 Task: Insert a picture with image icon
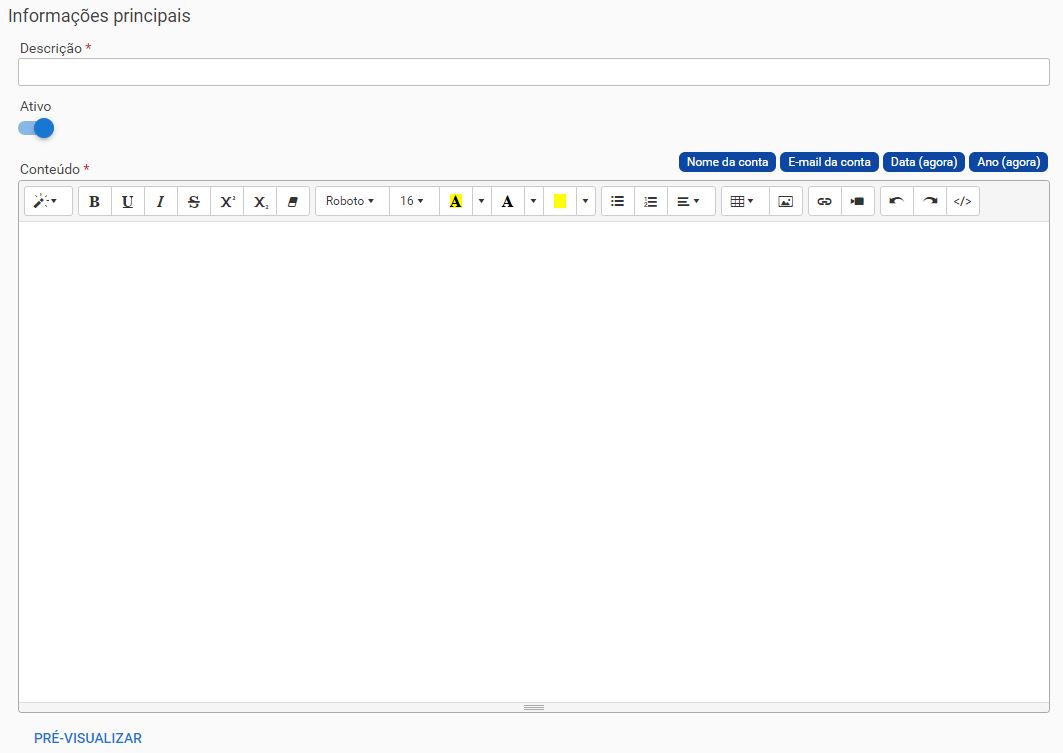click(786, 201)
